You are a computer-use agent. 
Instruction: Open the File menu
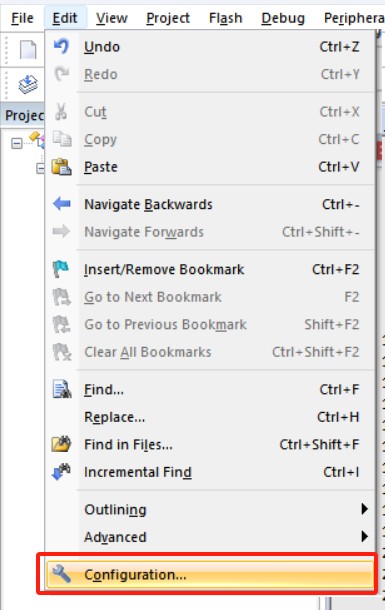22,18
